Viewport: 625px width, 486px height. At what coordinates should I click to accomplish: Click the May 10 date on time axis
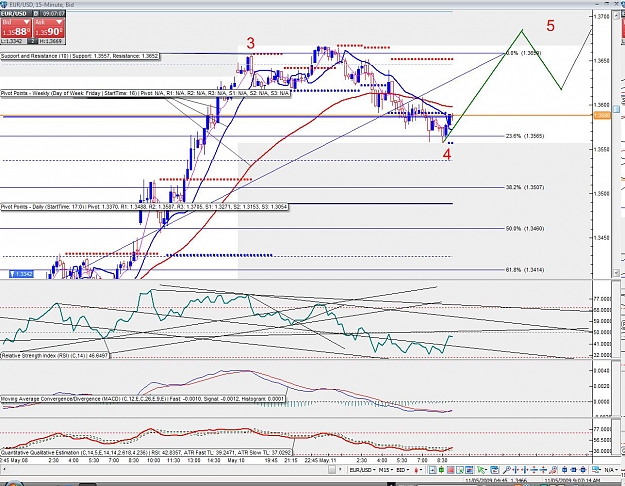[236, 460]
